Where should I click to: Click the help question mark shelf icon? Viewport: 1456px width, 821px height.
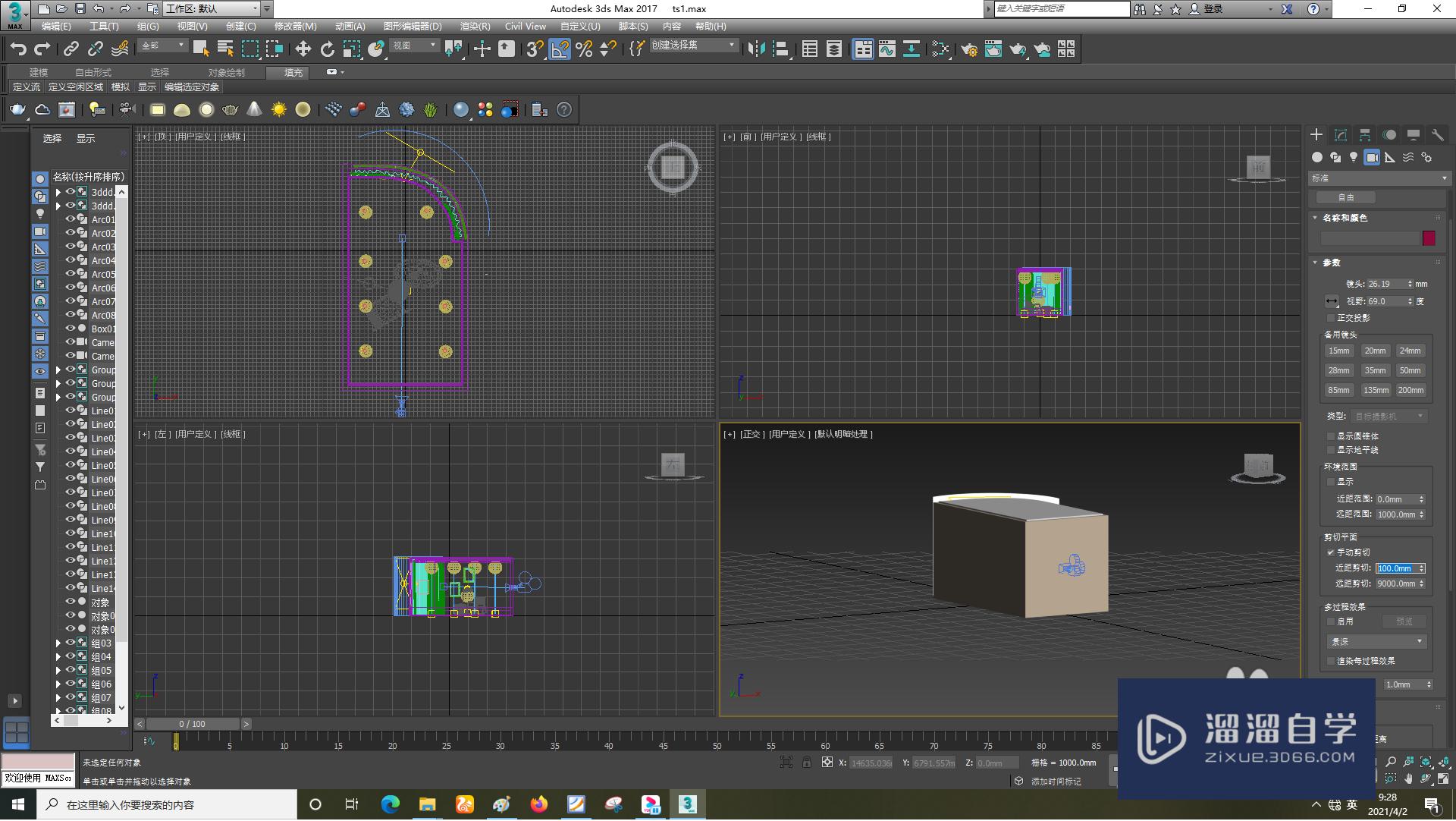coord(564,110)
